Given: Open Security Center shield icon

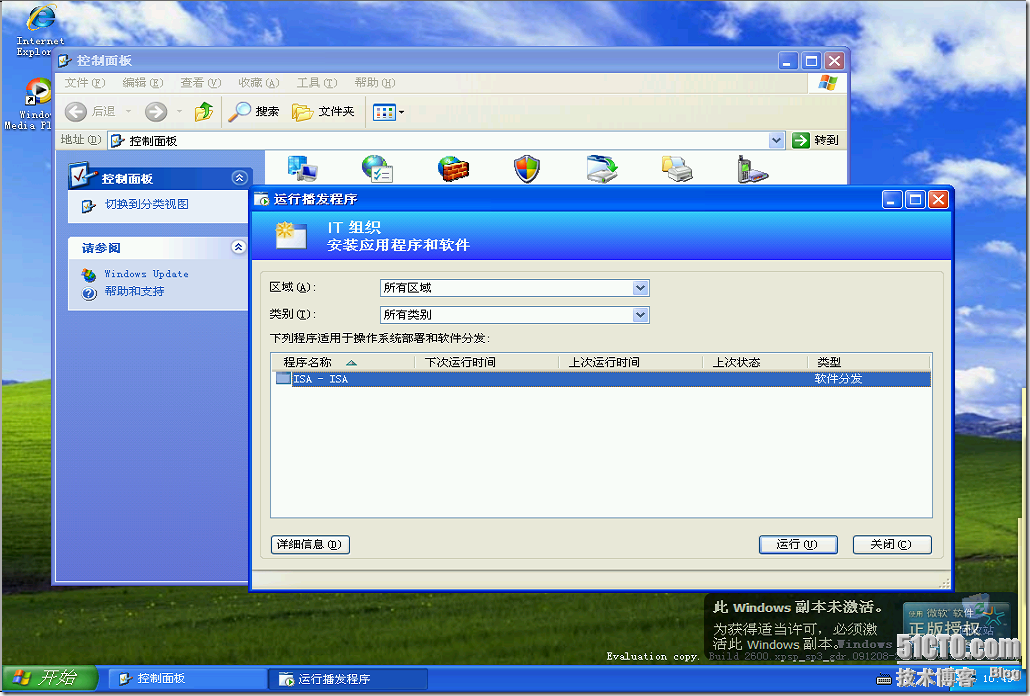Looking at the screenshot, I should pyautogui.click(x=527, y=169).
